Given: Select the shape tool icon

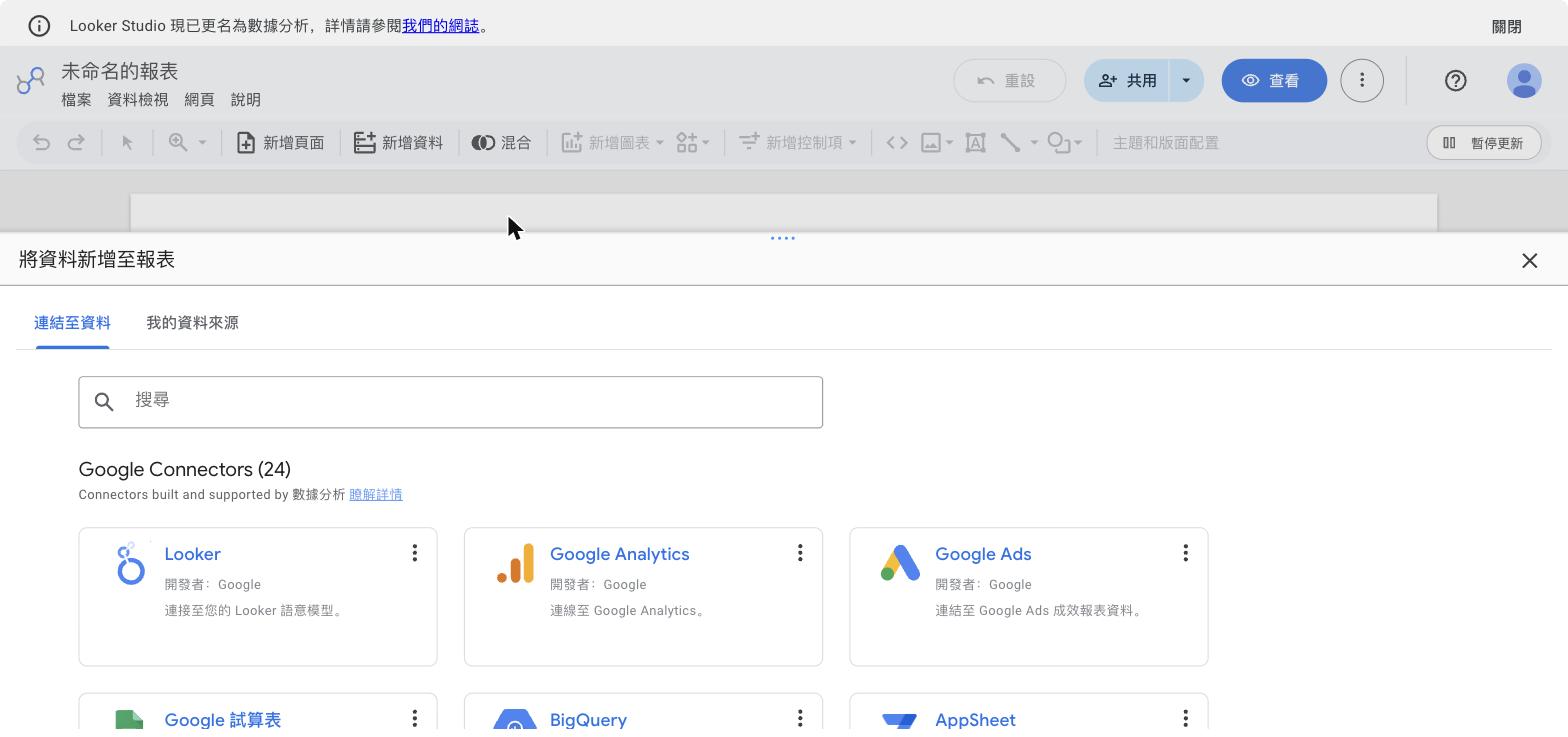Looking at the screenshot, I should click(1059, 143).
